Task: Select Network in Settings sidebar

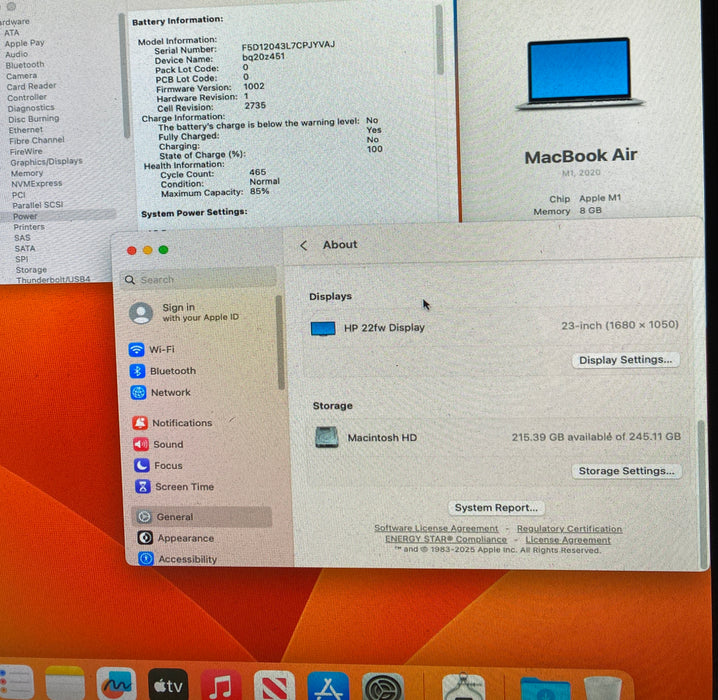Action: click(171, 392)
